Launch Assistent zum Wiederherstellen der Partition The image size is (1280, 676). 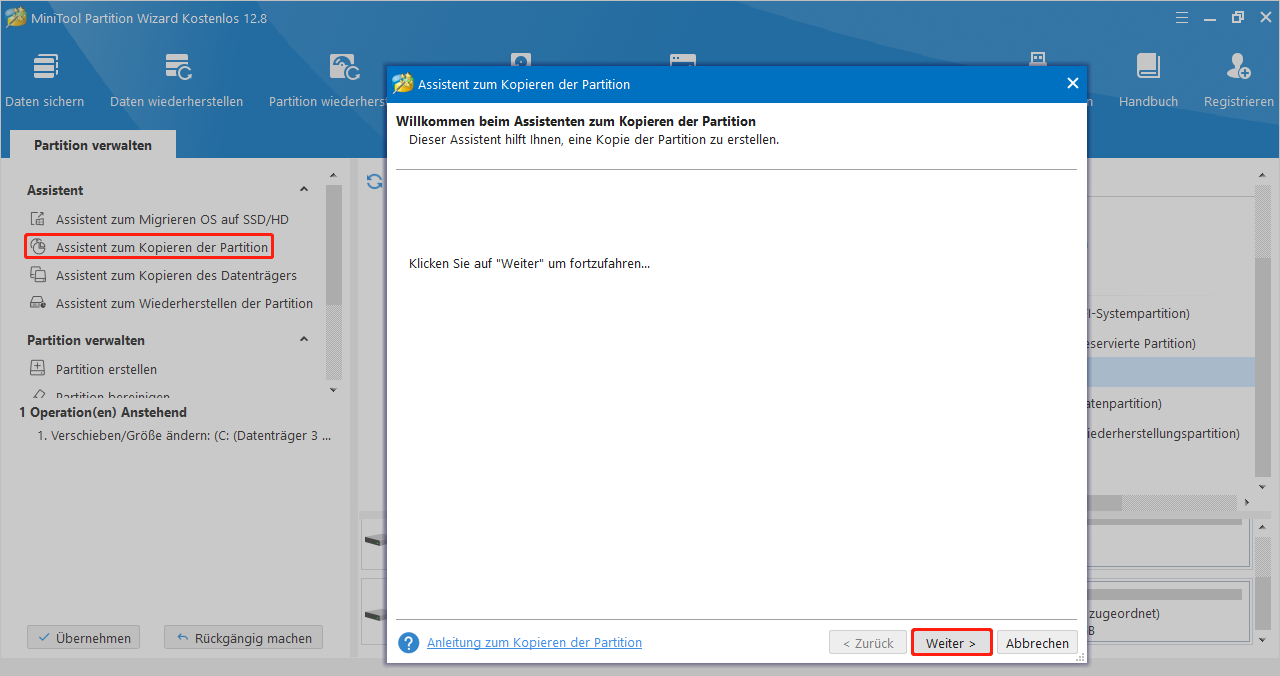tap(184, 303)
